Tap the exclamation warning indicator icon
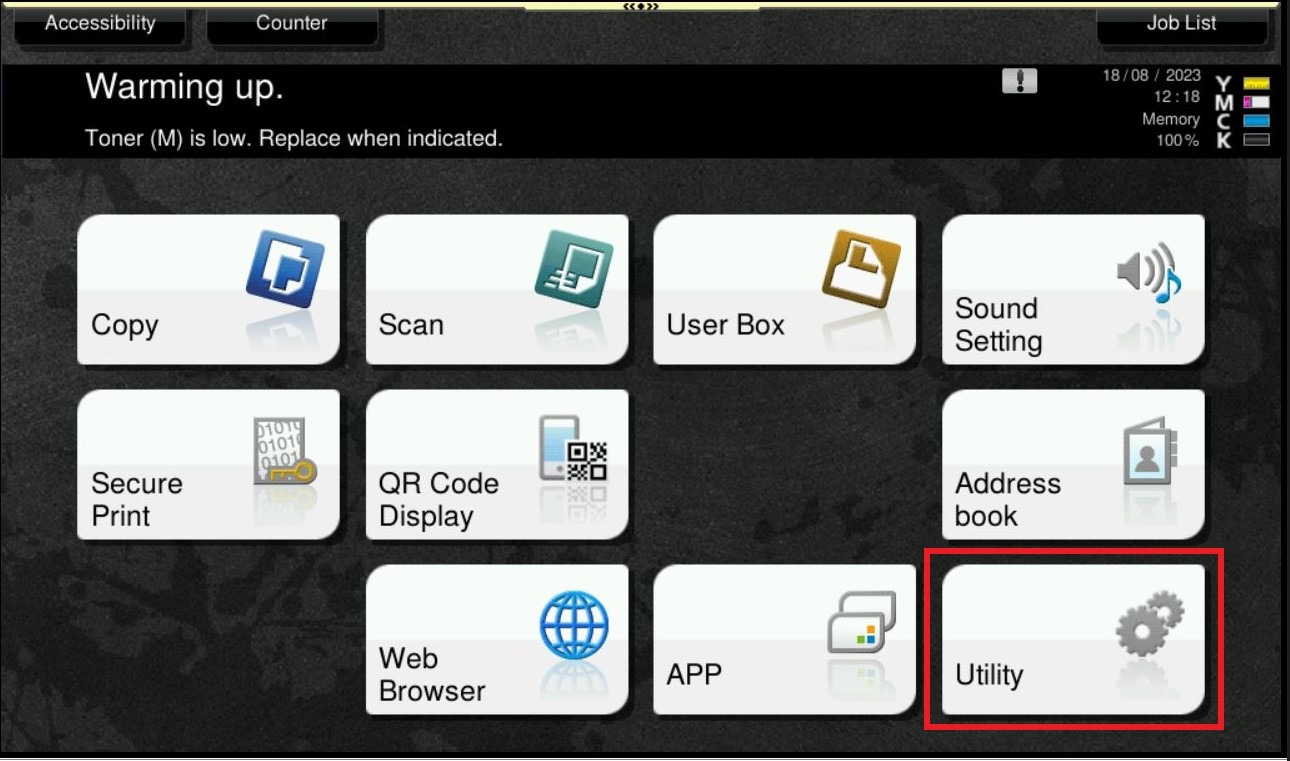1290x761 pixels. click(1019, 82)
